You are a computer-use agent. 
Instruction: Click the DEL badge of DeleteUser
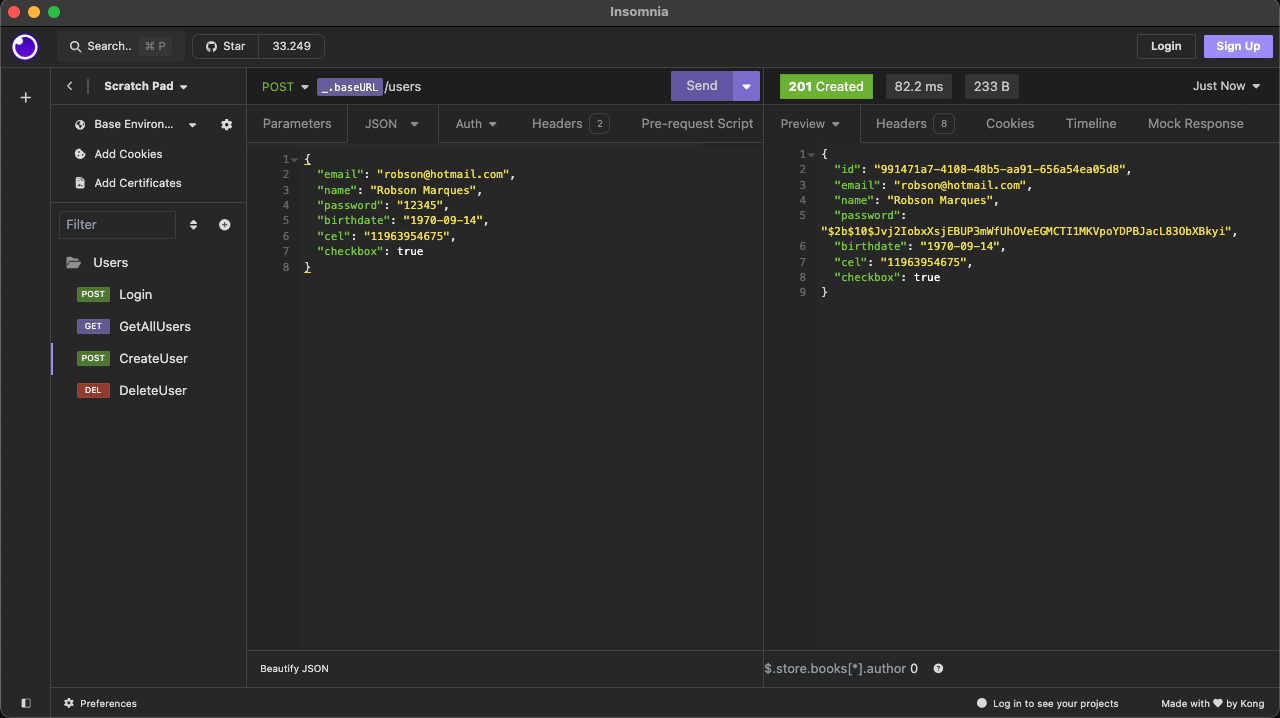(x=93, y=390)
